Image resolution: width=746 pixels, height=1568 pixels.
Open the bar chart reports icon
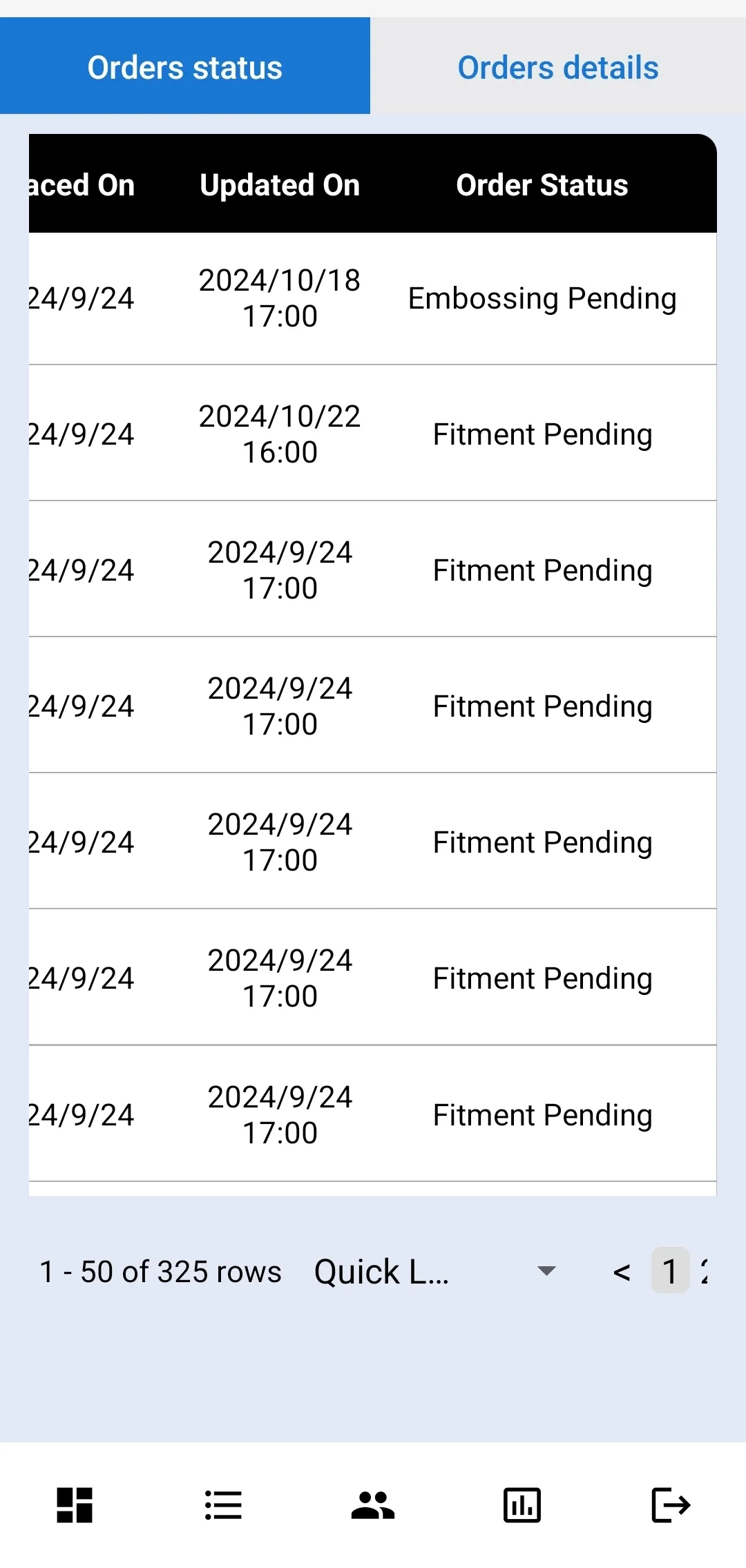point(522,1505)
